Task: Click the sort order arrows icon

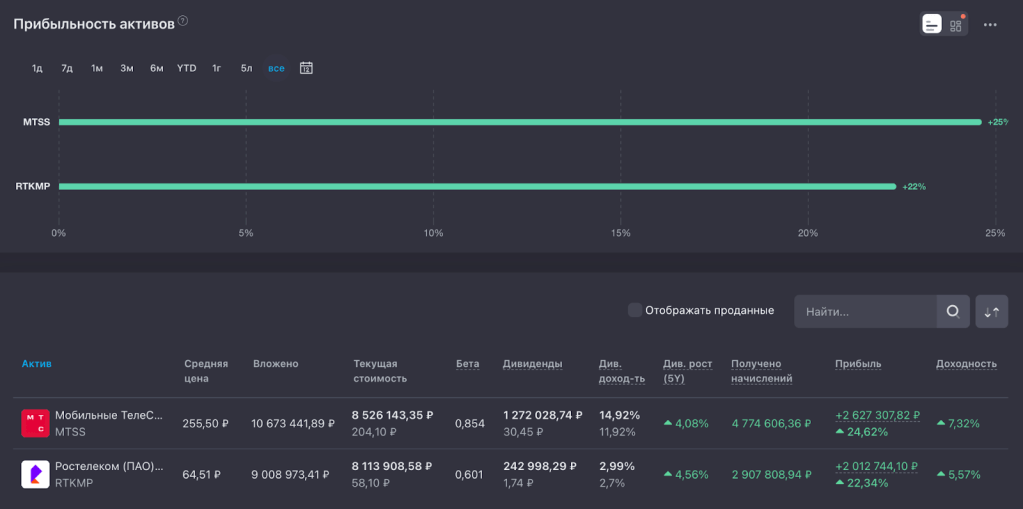Action: 992,311
